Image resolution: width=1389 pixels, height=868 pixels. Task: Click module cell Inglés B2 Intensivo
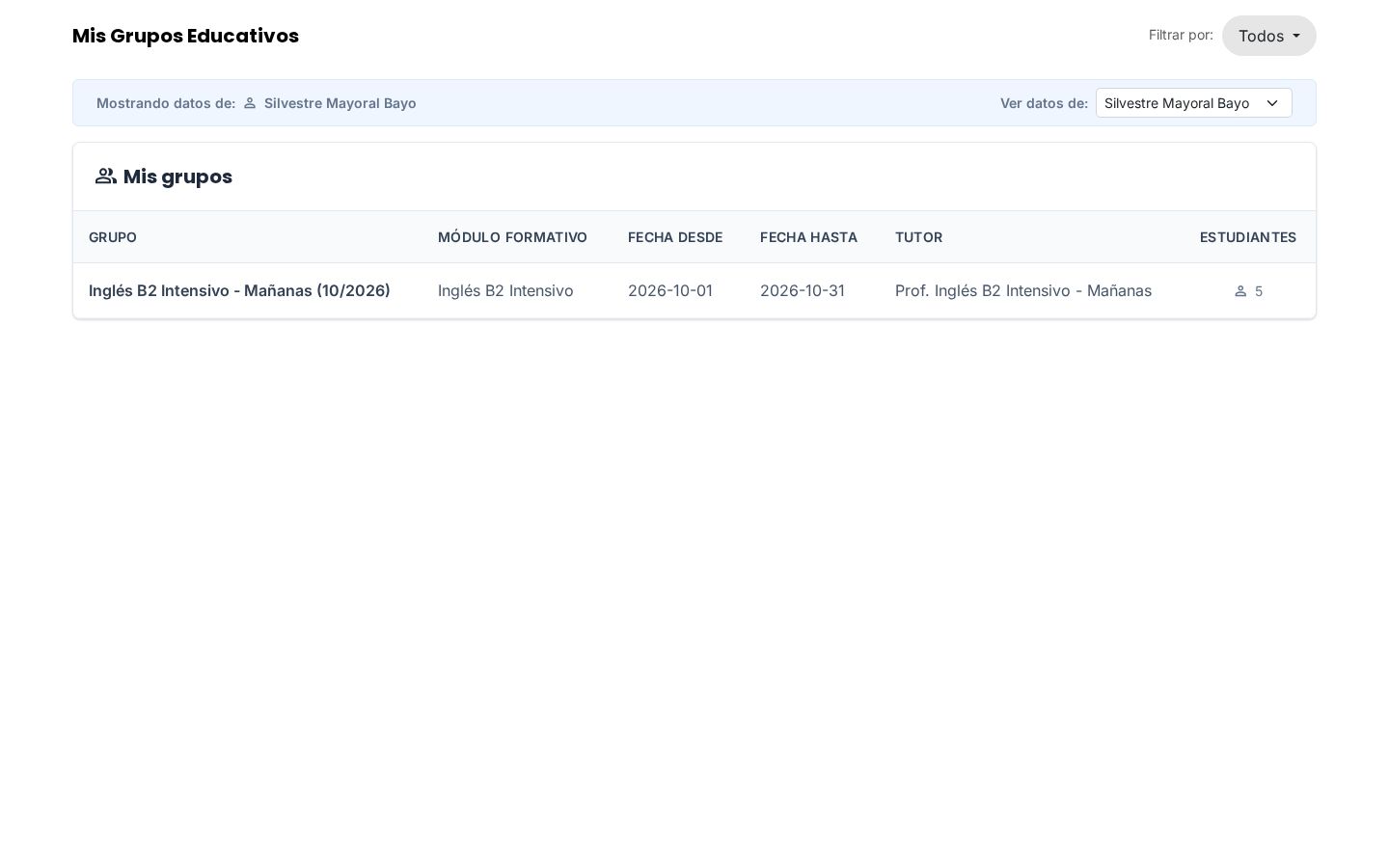(x=505, y=290)
